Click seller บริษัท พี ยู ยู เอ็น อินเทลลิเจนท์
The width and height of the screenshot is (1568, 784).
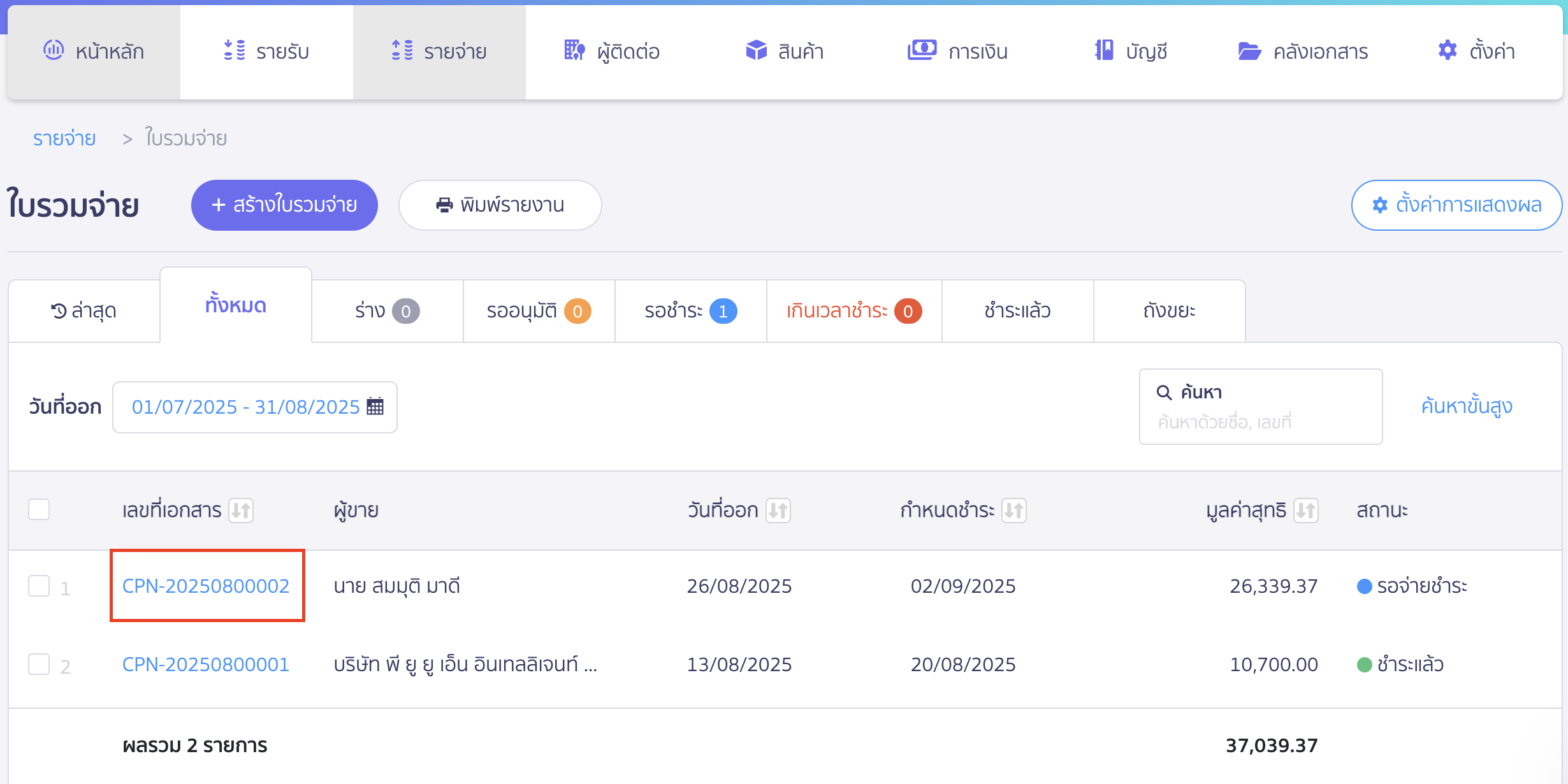pos(465,664)
